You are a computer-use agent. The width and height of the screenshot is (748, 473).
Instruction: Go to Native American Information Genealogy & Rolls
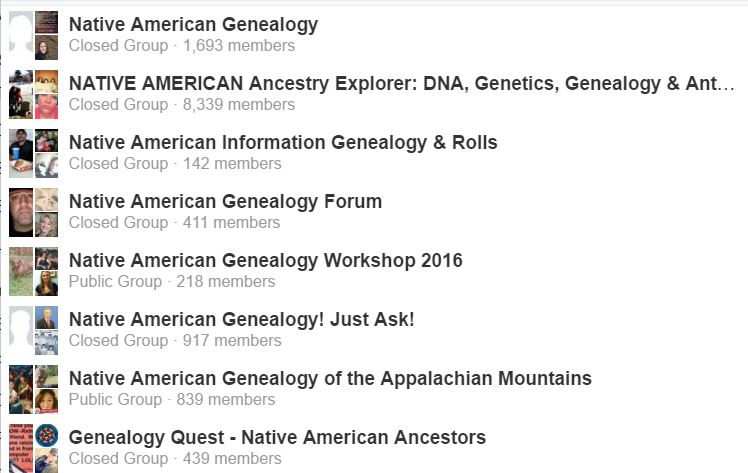pos(283,143)
